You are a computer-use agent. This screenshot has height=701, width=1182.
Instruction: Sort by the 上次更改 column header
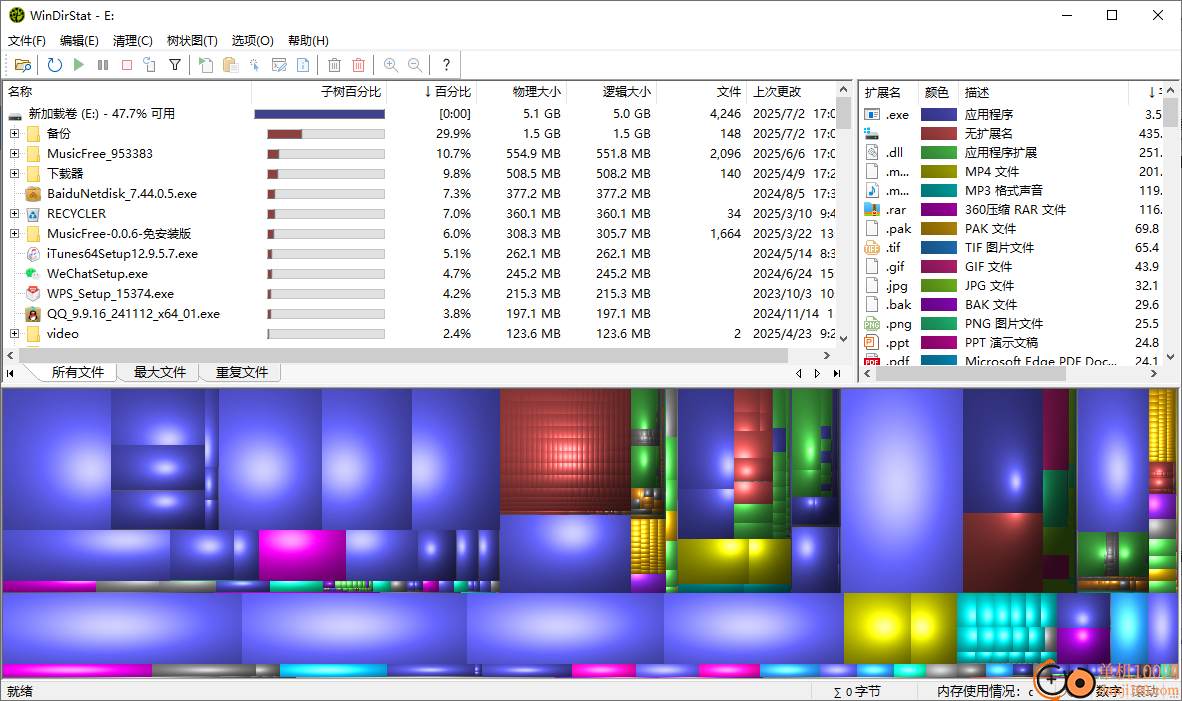coord(791,92)
